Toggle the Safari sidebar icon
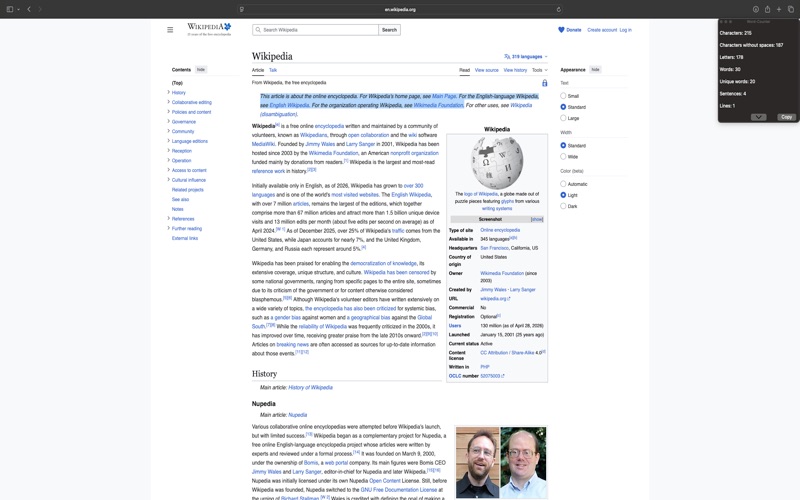Image resolution: width=800 pixels, height=500 pixels. (10, 9)
